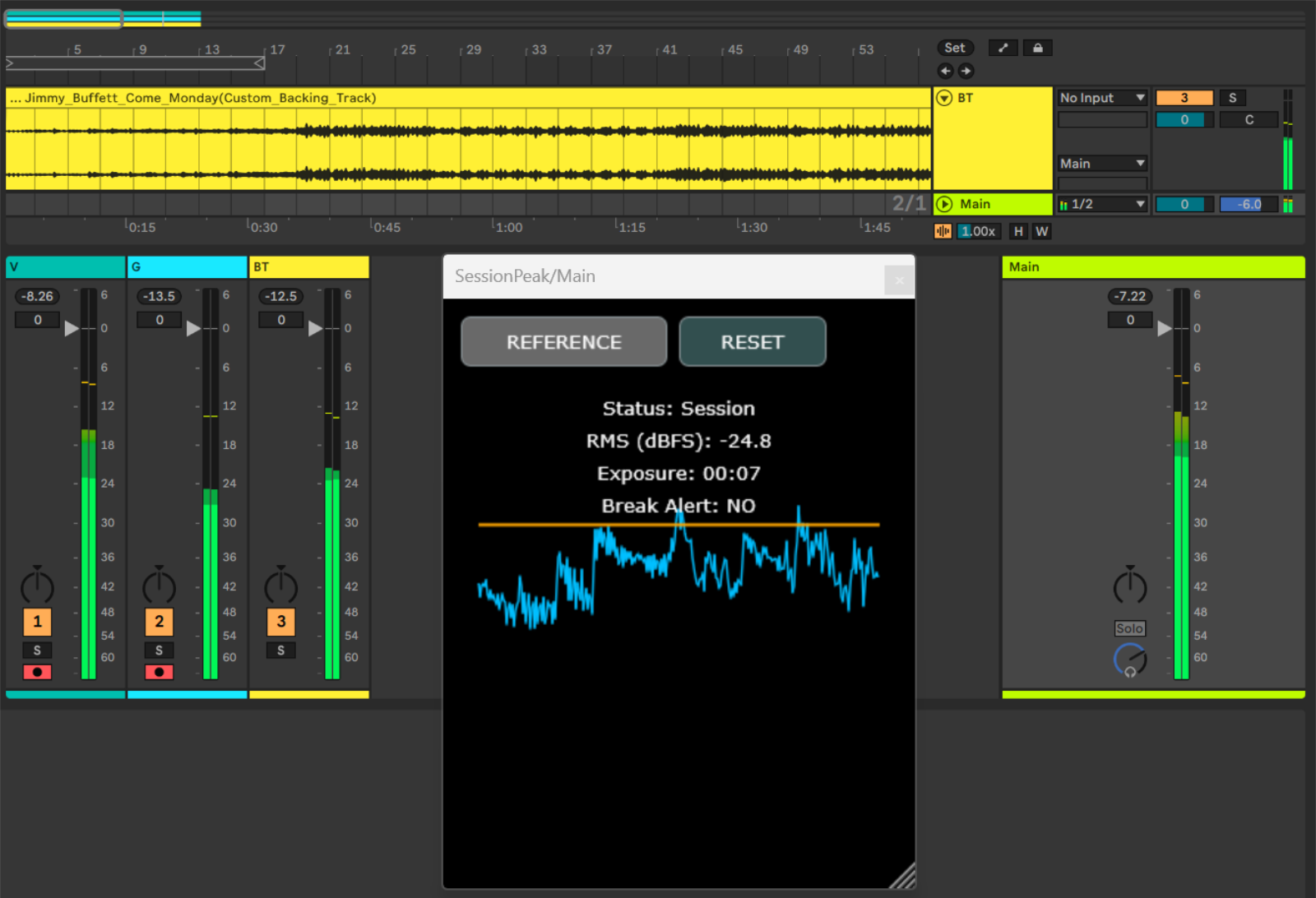Solo the BT track in the mixer

point(280,650)
